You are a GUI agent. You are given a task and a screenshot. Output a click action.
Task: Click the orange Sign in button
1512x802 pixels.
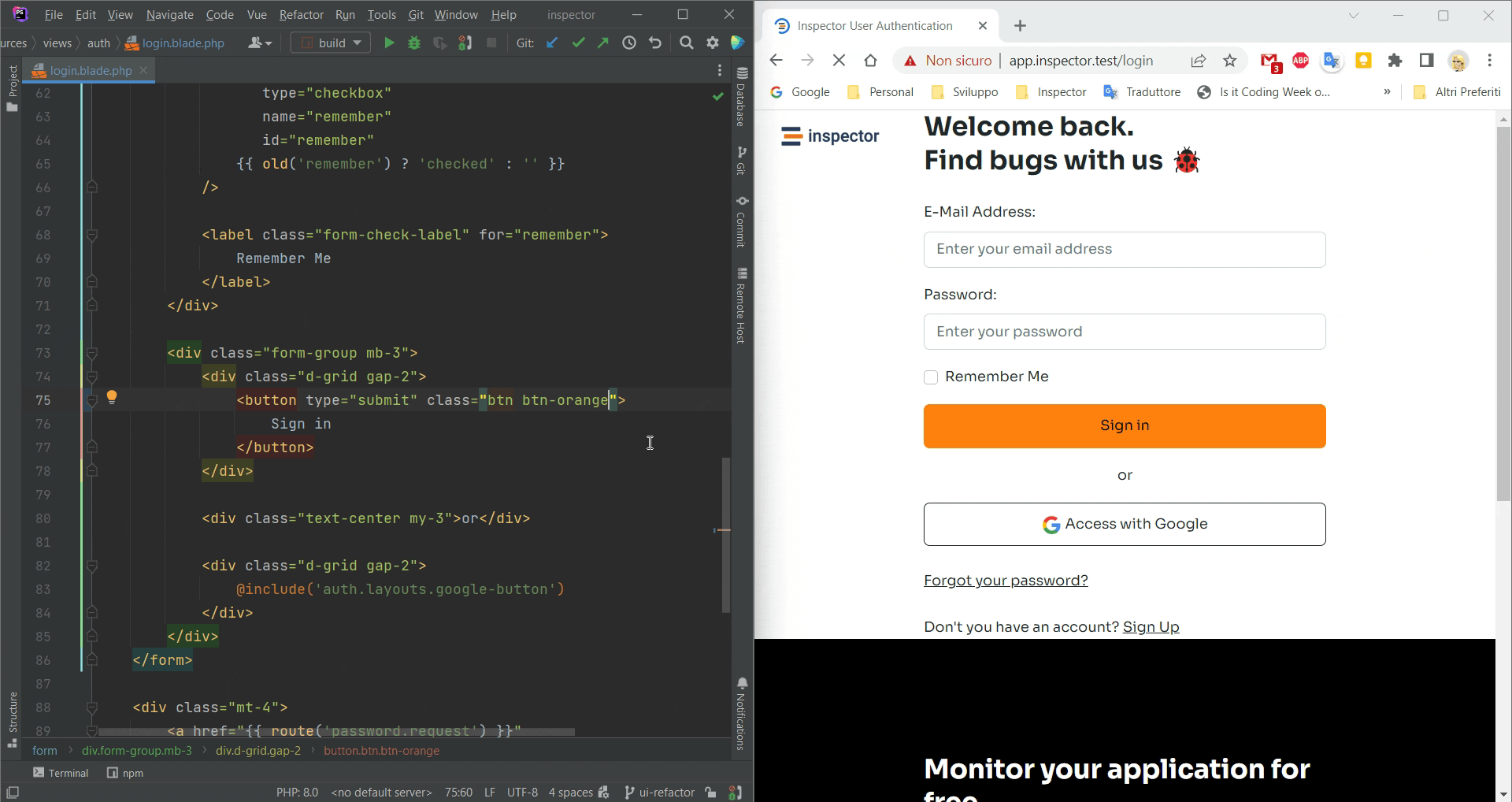click(x=1125, y=426)
